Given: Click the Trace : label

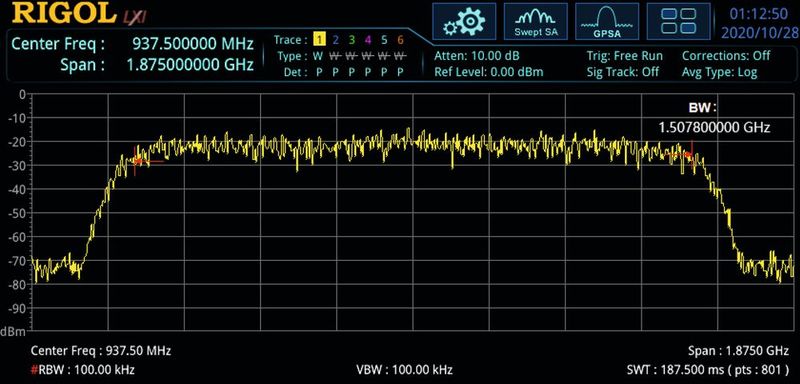Looking at the screenshot, I should pyautogui.click(x=291, y=40).
